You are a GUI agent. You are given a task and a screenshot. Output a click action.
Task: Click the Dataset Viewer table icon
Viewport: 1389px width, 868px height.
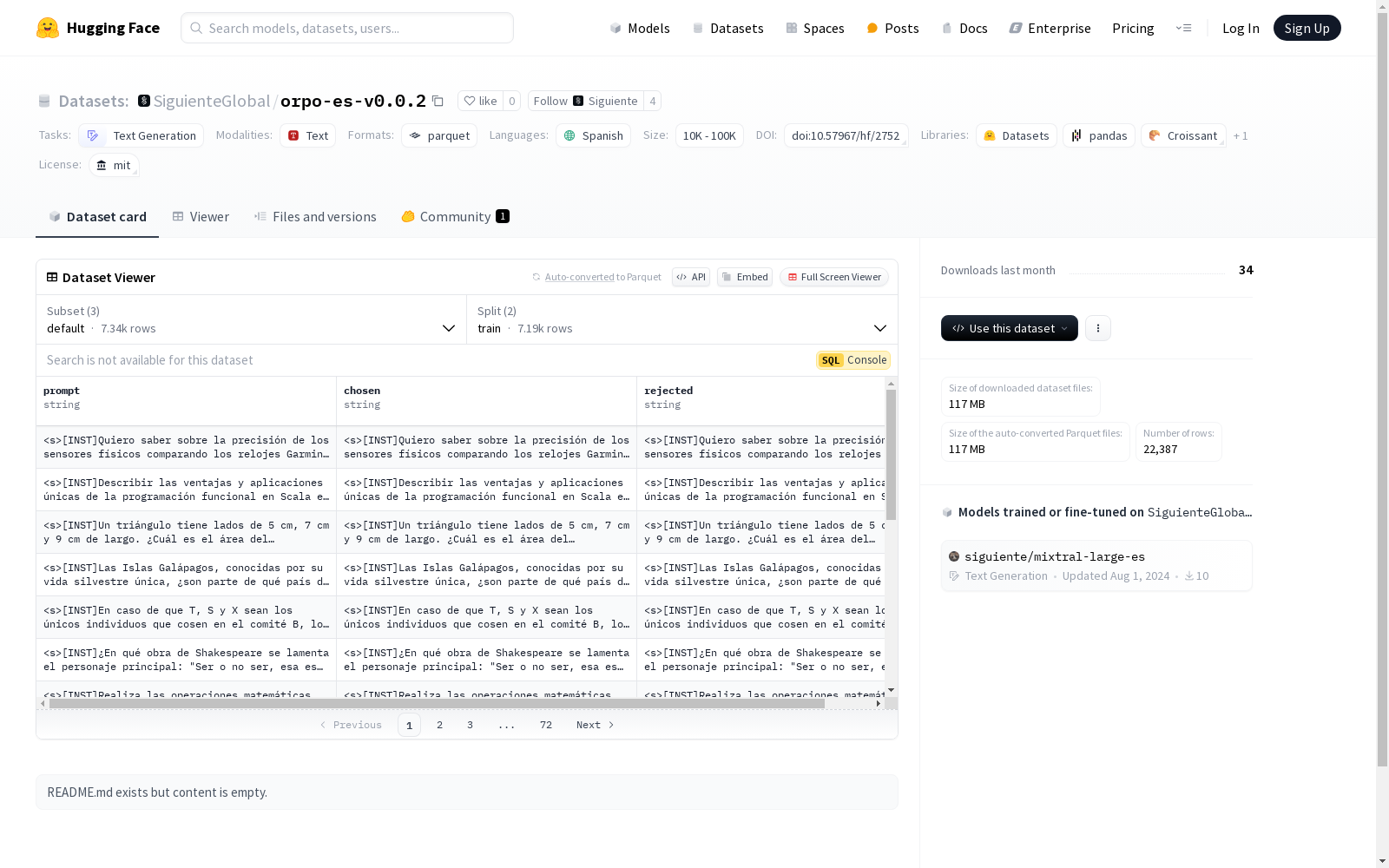[52, 277]
